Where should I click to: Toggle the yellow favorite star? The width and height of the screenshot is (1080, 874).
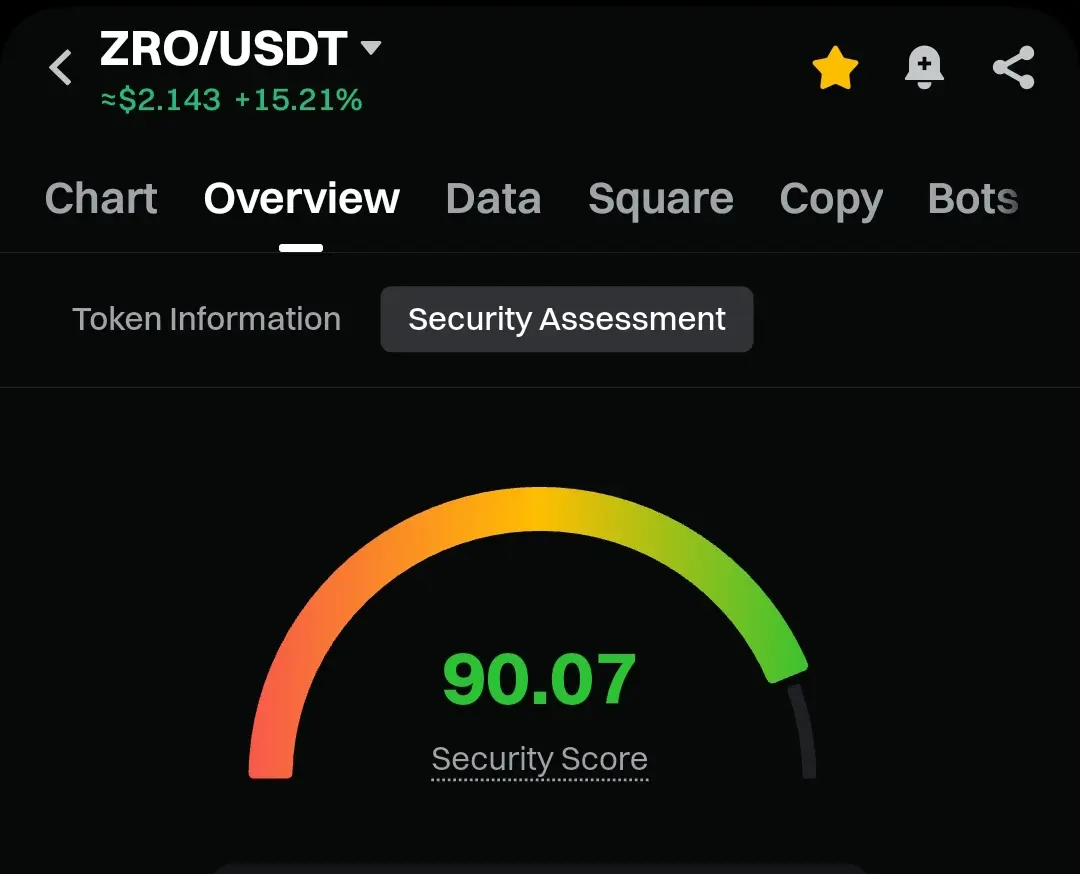coord(835,67)
